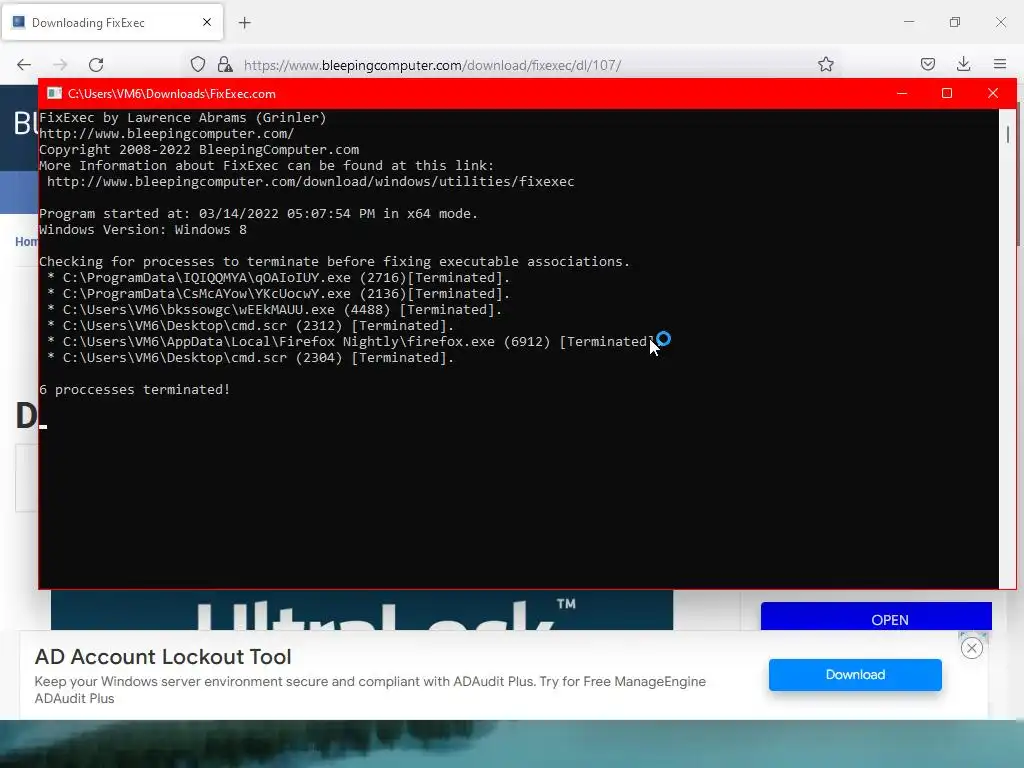This screenshot has height=768, width=1024.
Task: Open the Firefox hamburger application menu
Action: (x=1000, y=64)
